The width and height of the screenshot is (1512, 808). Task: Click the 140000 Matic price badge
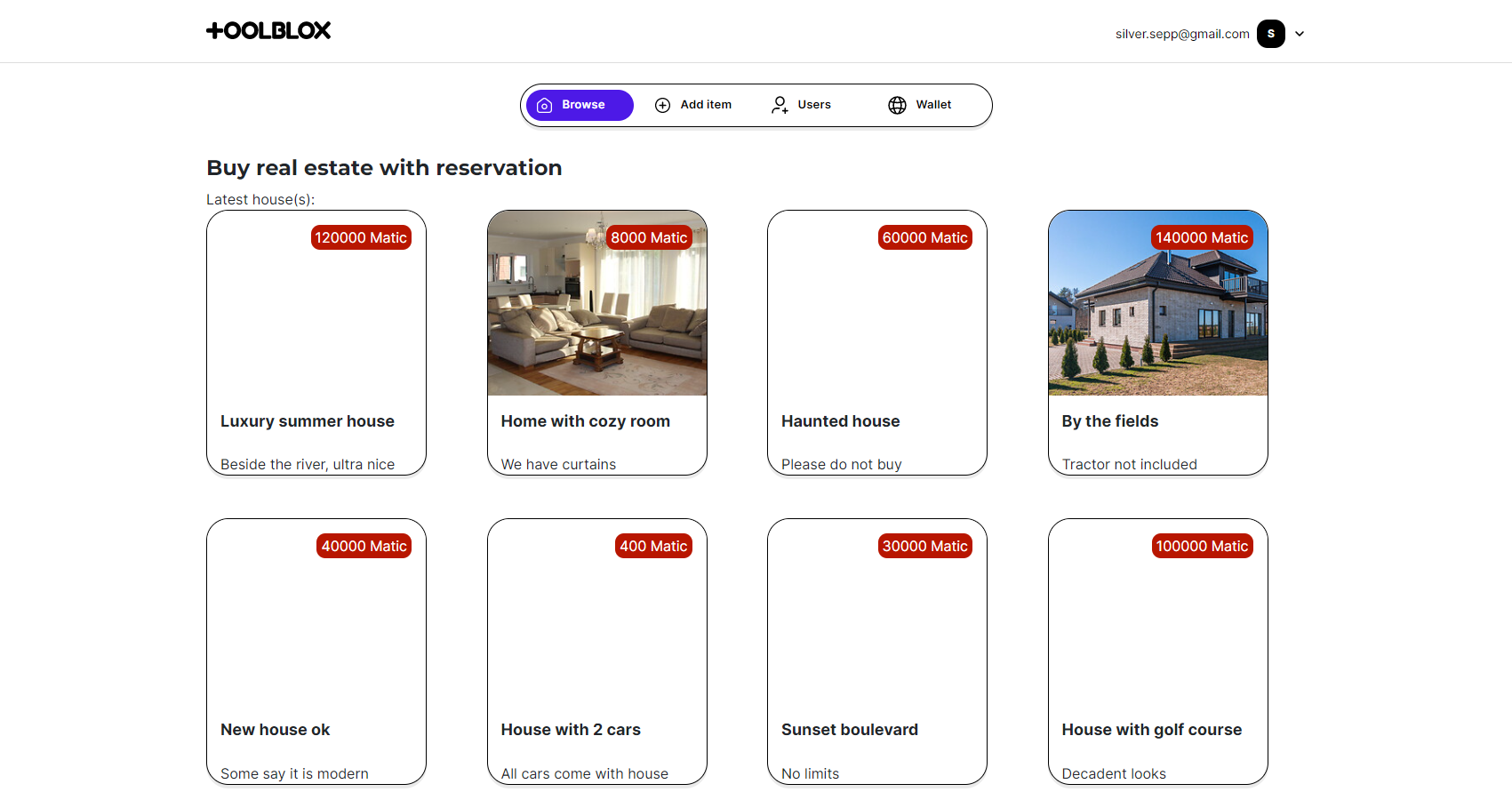point(1202,237)
